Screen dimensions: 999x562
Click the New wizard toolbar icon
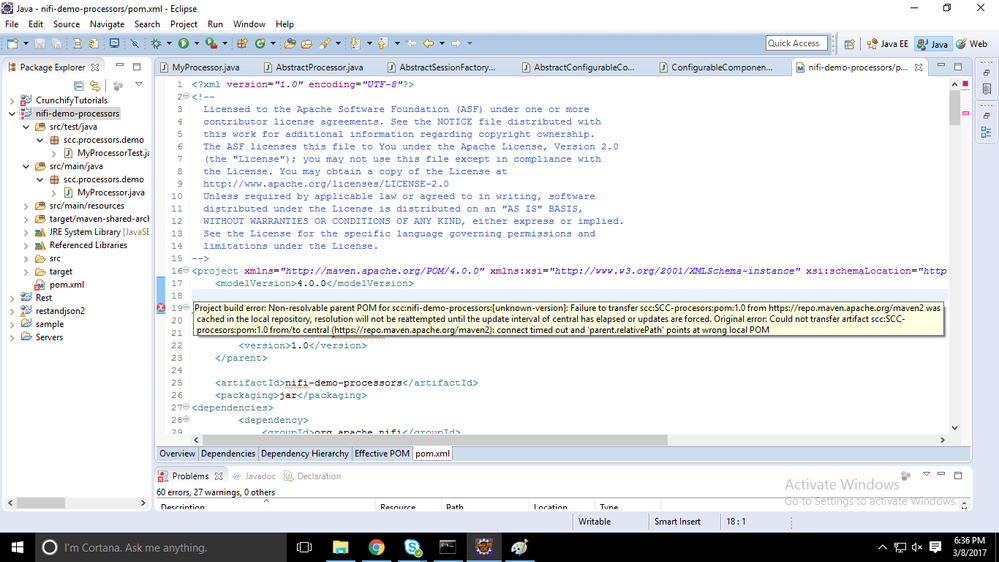point(13,43)
